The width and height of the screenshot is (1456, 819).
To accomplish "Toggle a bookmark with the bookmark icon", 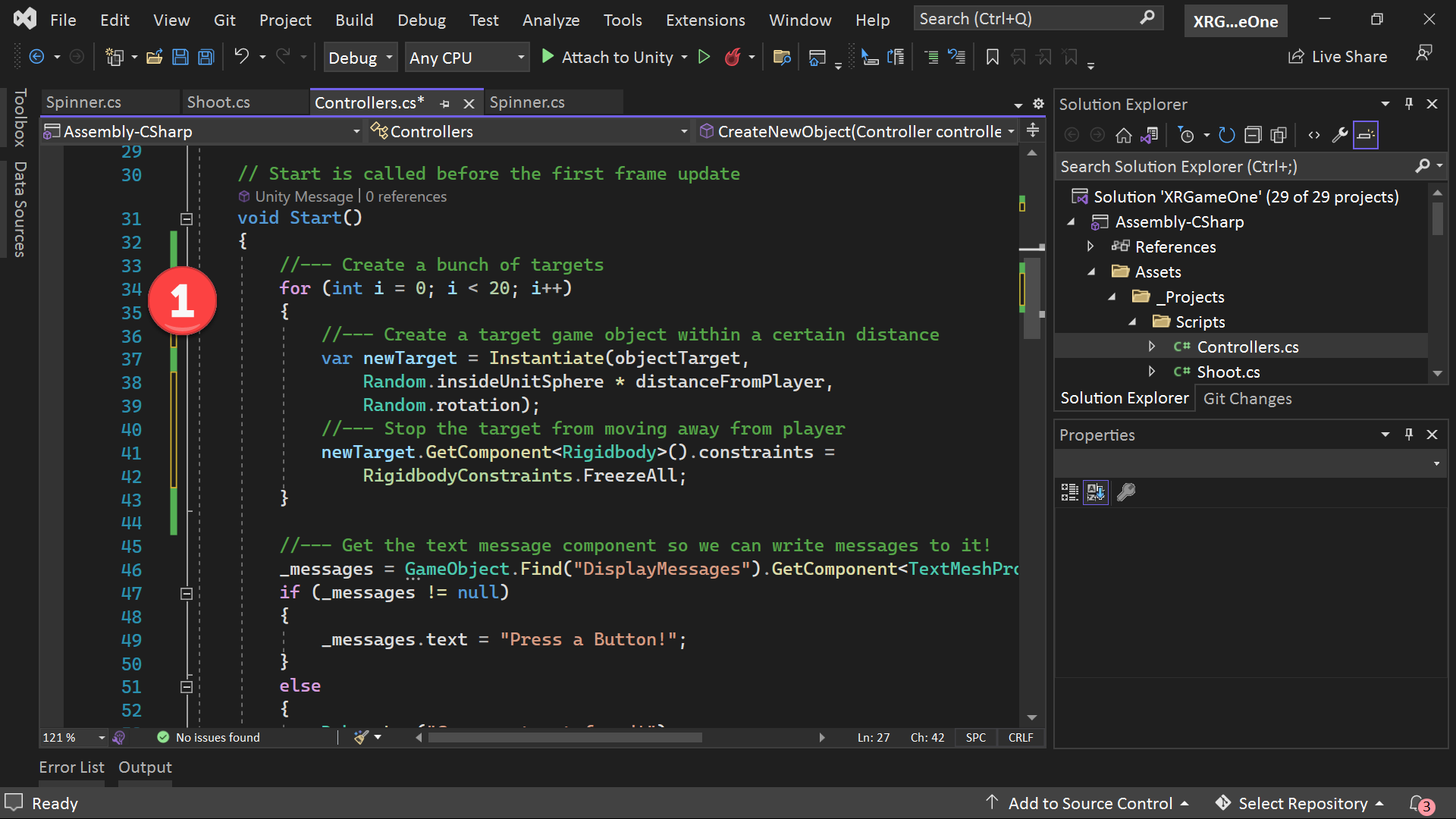I will [x=992, y=57].
